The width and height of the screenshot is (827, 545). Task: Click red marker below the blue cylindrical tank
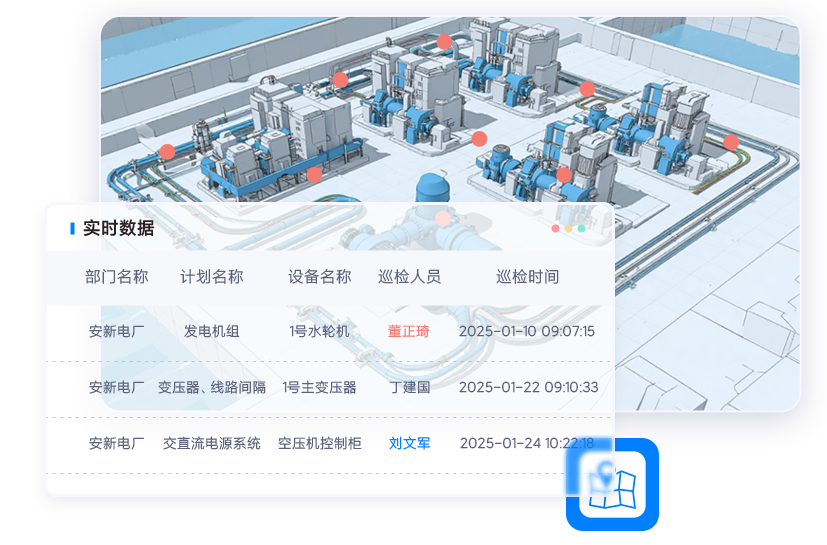point(443,218)
